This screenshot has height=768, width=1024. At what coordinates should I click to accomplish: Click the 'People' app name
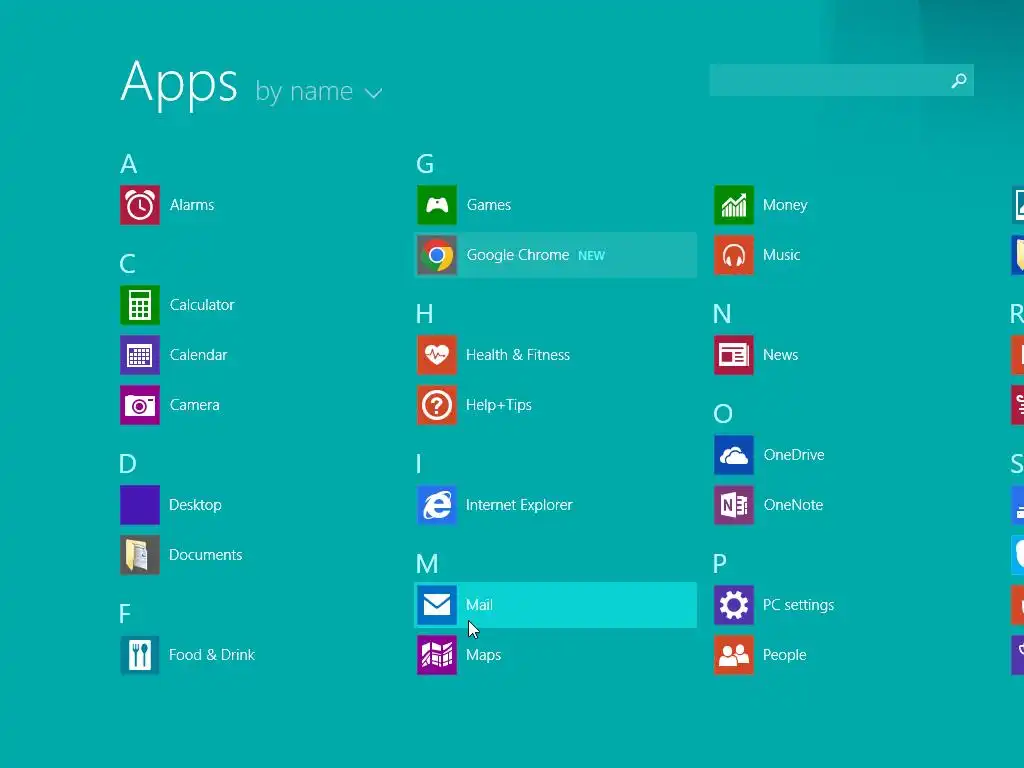(x=784, y=655)
